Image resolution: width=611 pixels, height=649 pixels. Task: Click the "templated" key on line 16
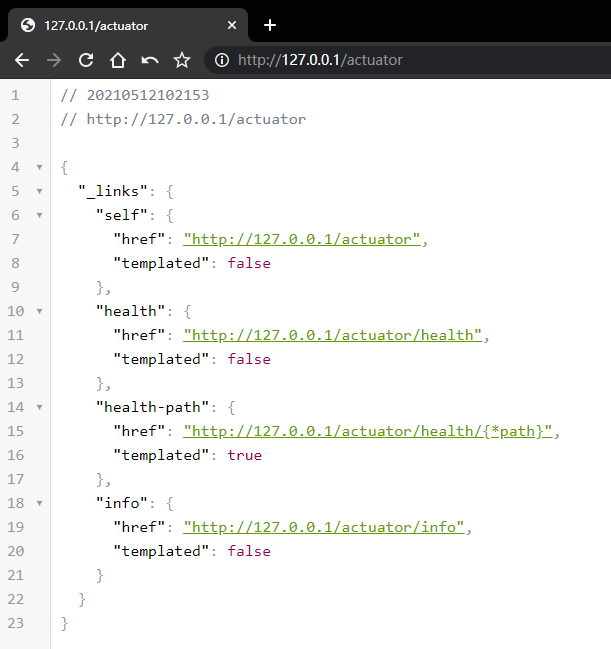[161, 455]
